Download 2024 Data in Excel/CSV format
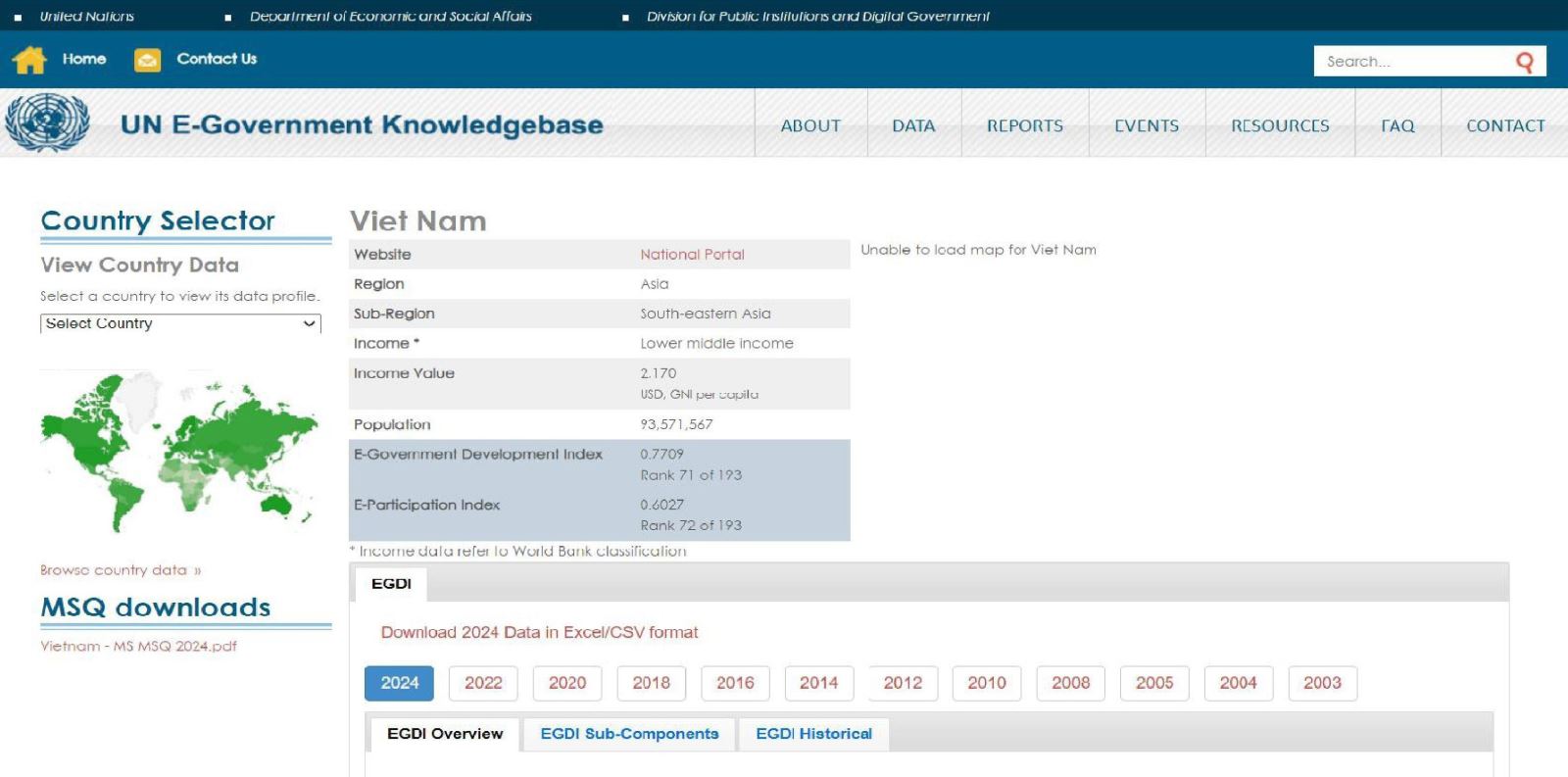This screenshot has height=777, width=1568. [x=539, y=633]
